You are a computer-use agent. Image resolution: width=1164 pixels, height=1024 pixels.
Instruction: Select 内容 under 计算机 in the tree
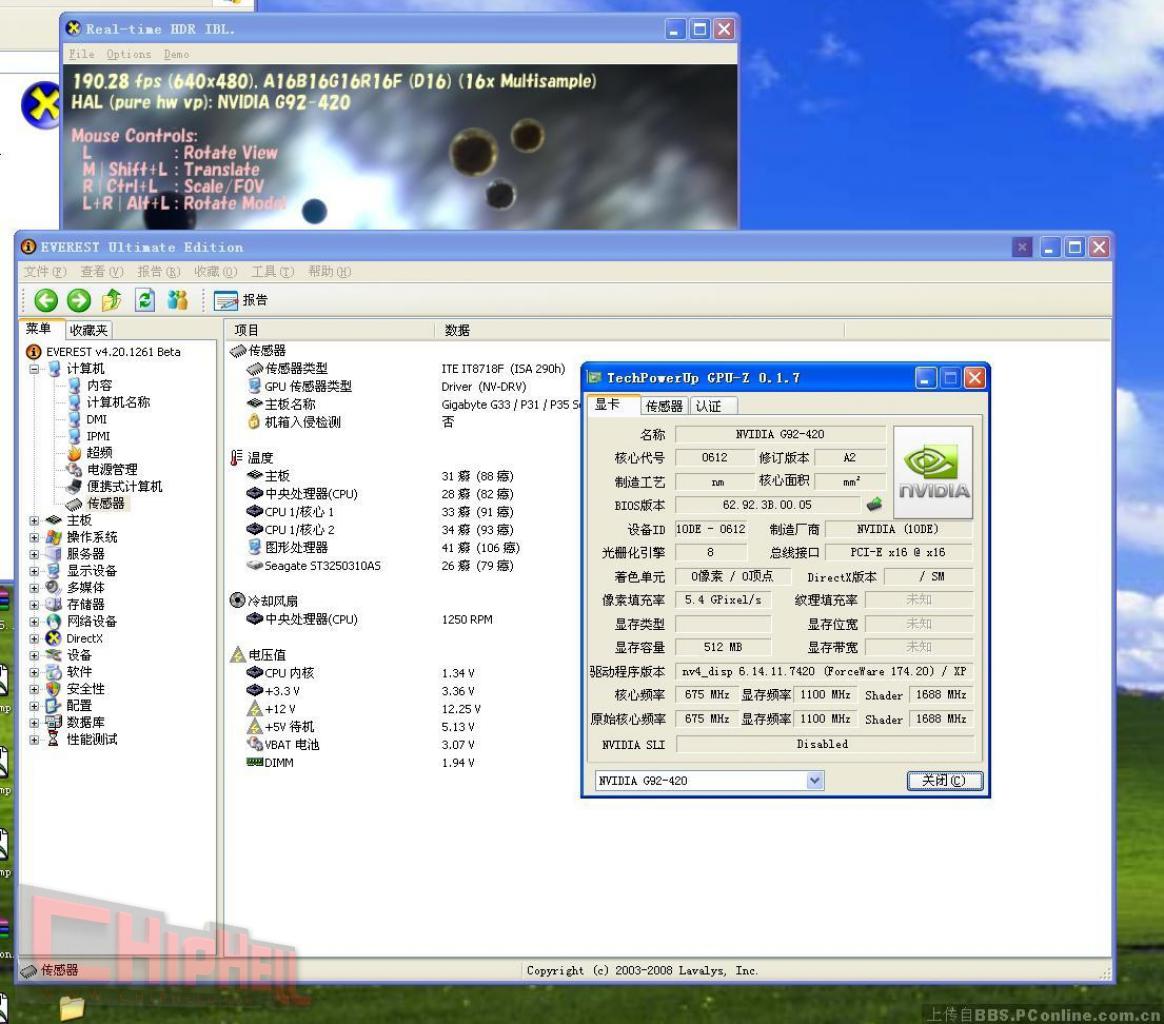99,385
